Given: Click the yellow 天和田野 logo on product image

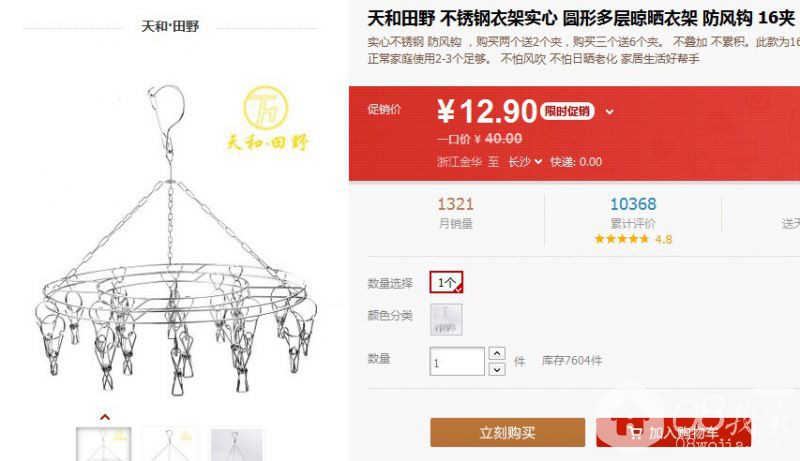Looking at the screenshot, I should [x=267, y=118].
